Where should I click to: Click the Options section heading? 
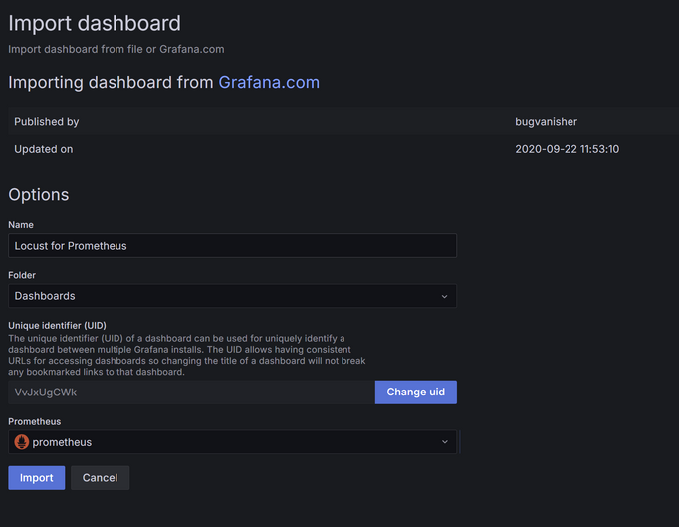coord(39,195)
